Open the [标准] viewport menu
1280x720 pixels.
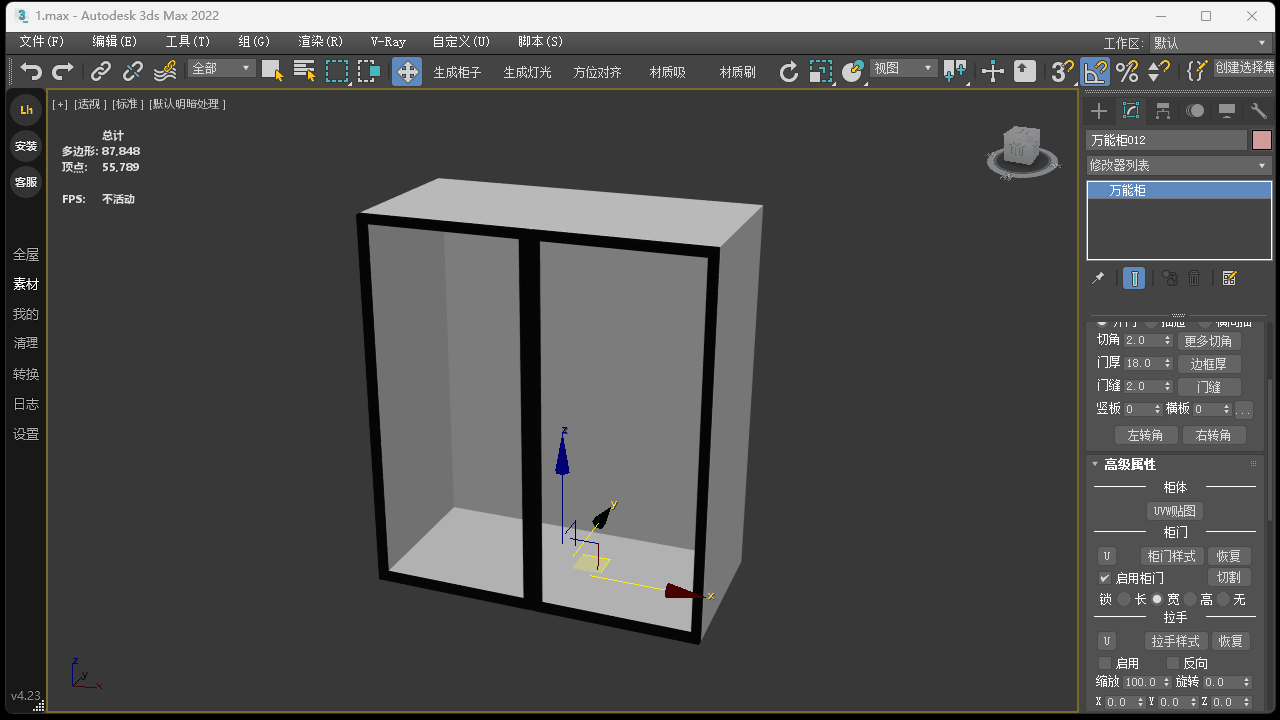coord(127,104)
